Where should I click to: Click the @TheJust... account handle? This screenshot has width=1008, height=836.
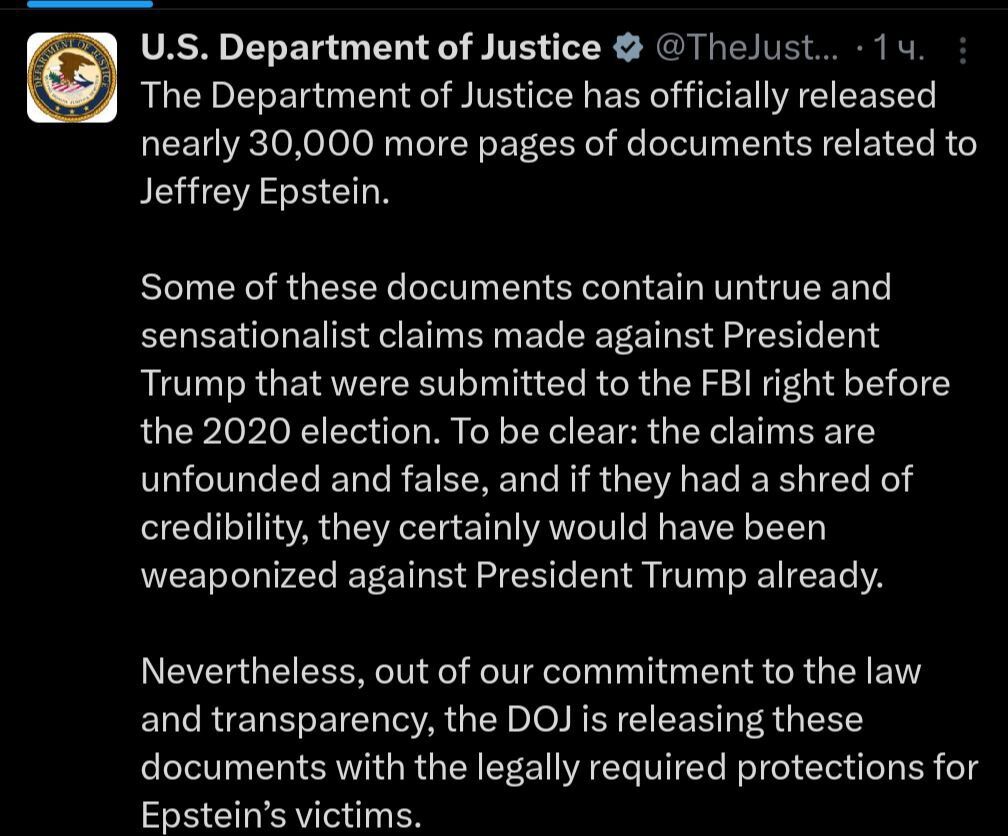coord(740,48)
